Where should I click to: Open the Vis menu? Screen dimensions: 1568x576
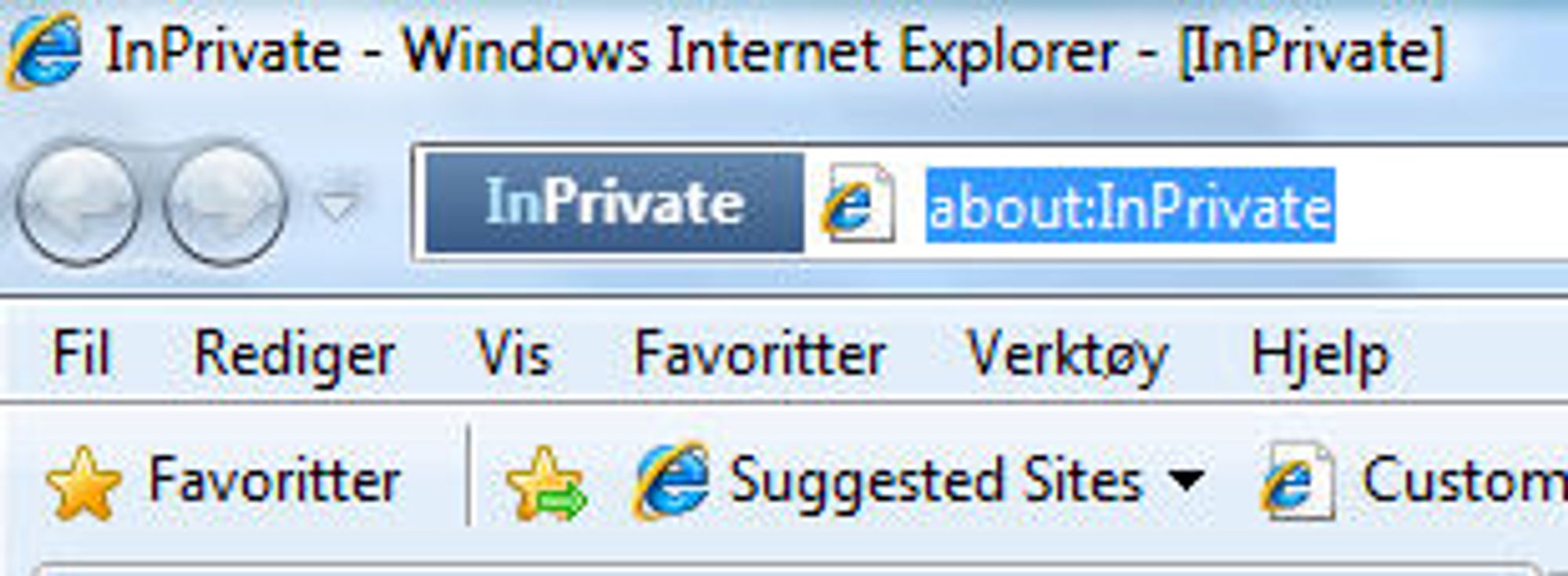coord(514,353)
